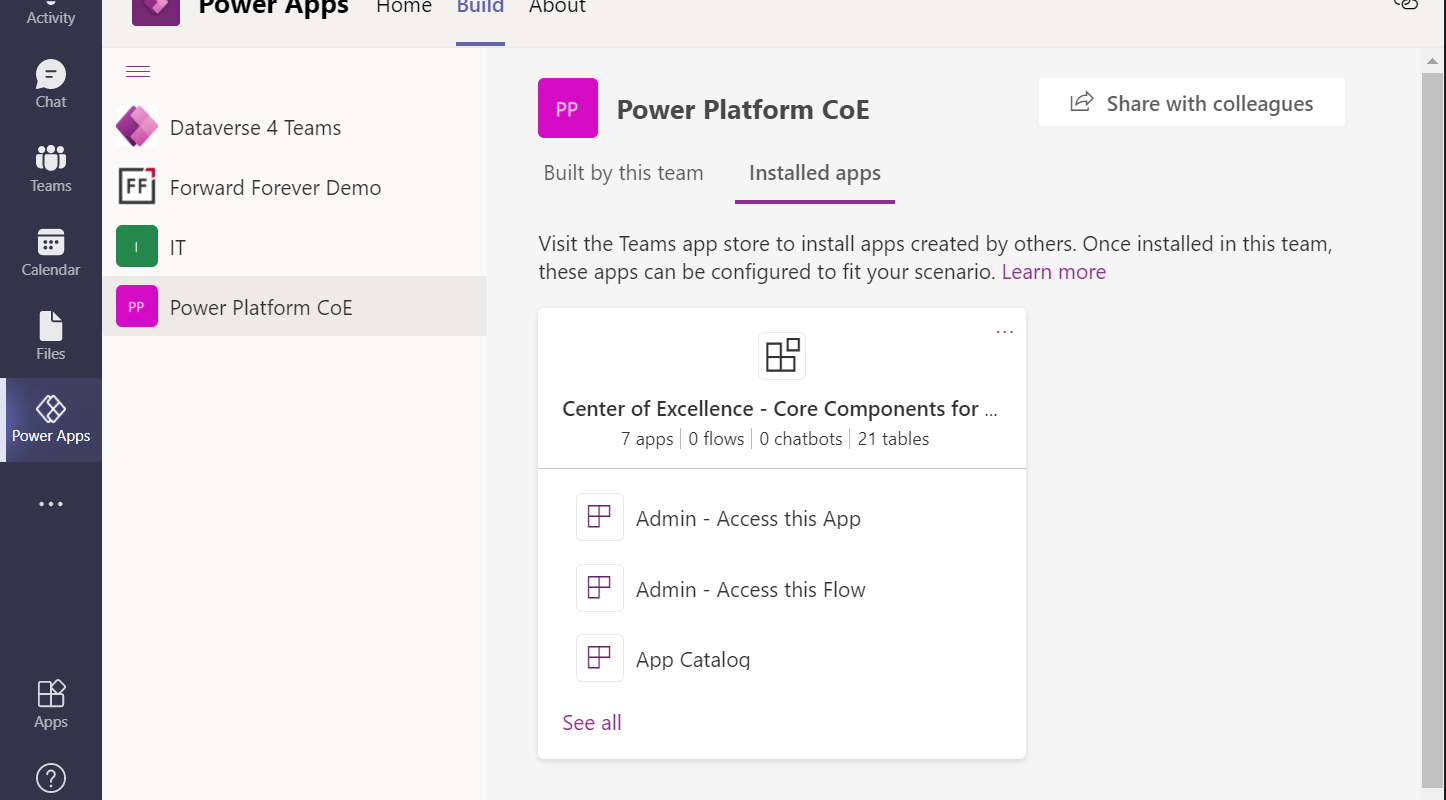1446x800 pixels.
Task: Click the "21 tables" count
Action: click(x=893, y=439)
